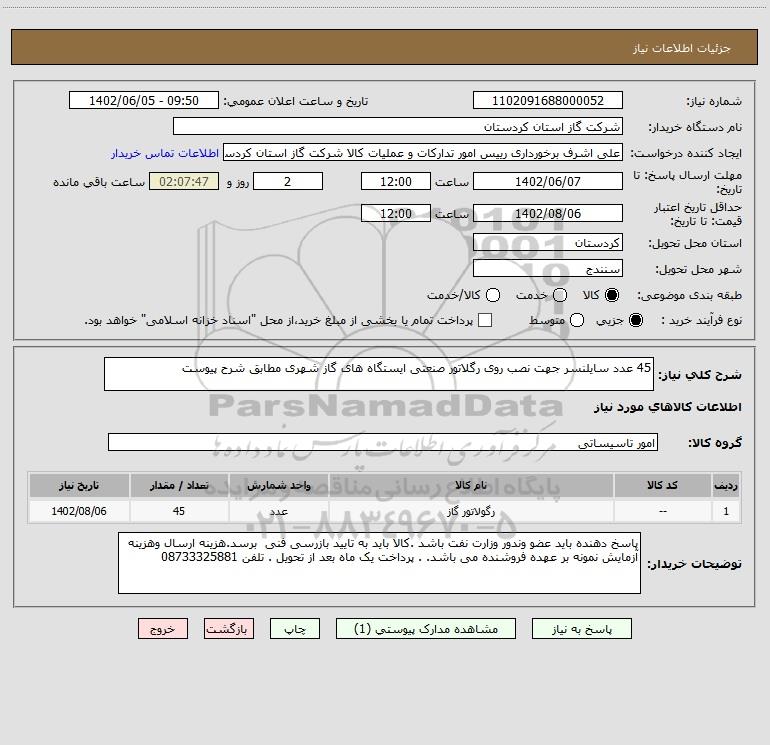770x745 pixels.
Task: Tick the اسناد خزانه اسلامی payment checkbox
Action: [x=485, y=320]
